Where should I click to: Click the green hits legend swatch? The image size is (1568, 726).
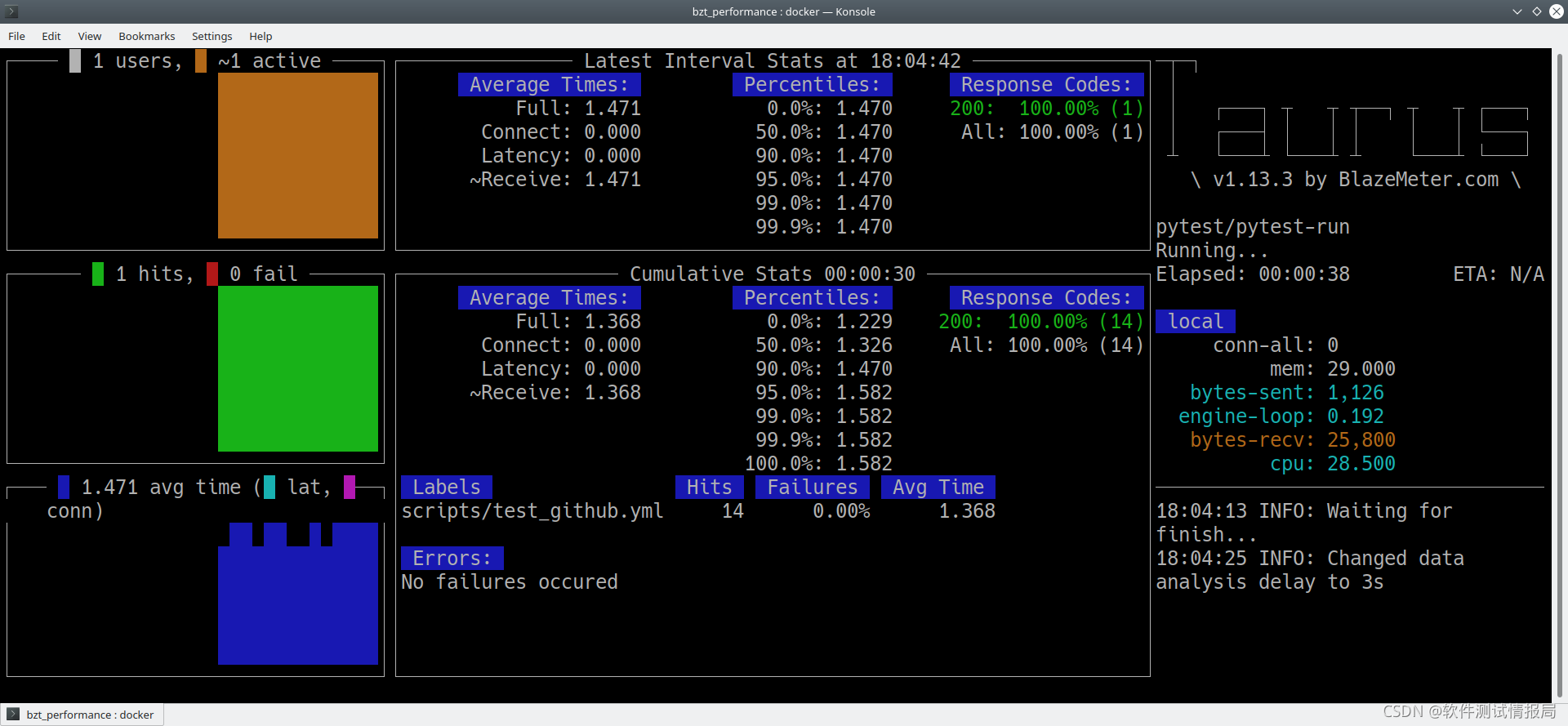pos(98,274)
